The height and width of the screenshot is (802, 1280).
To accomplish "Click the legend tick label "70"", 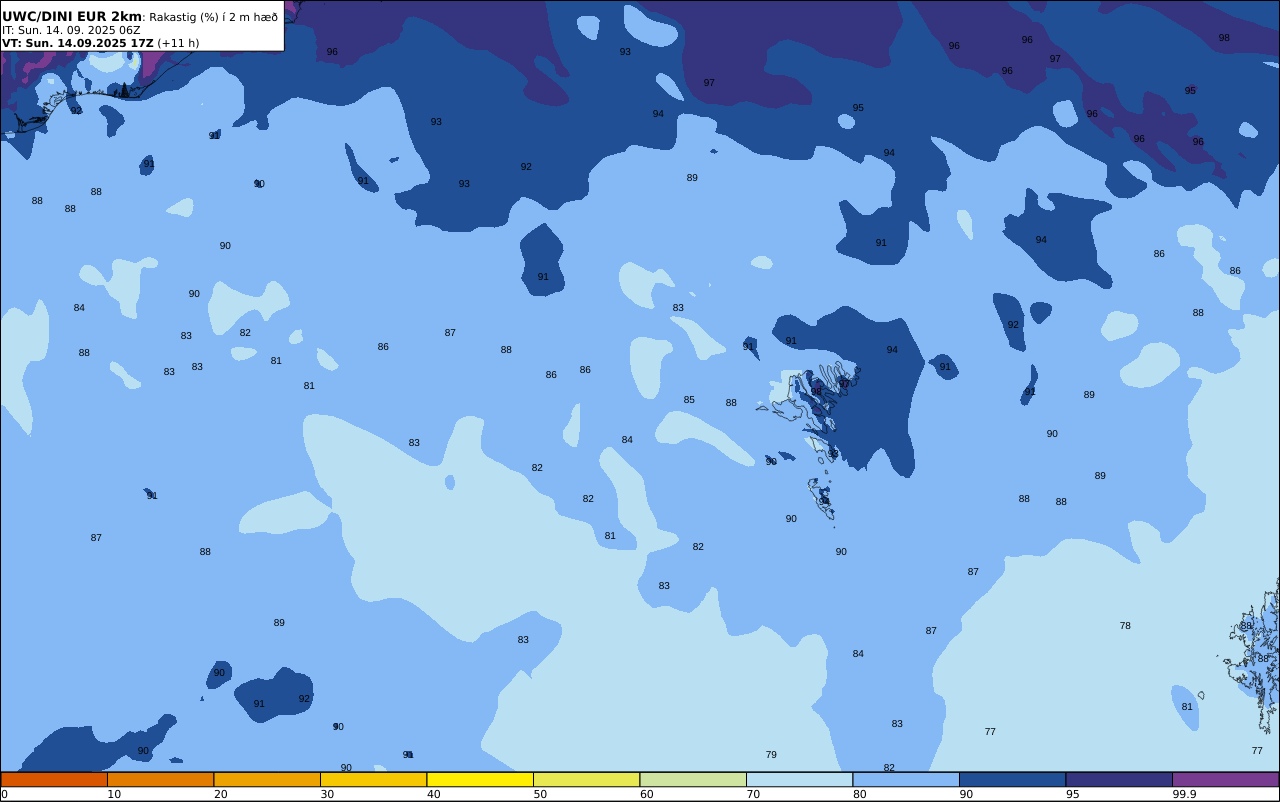I will coord(753,794).
